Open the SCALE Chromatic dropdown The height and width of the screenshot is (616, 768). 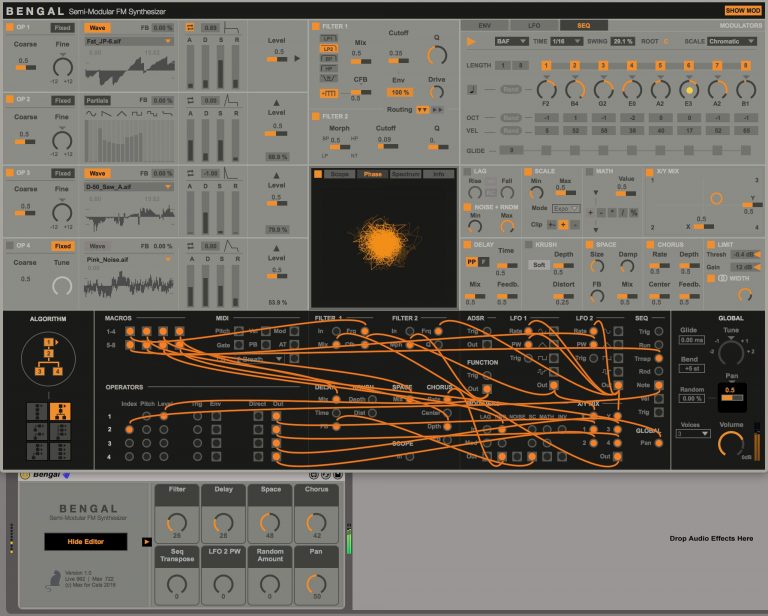(732, 42)
